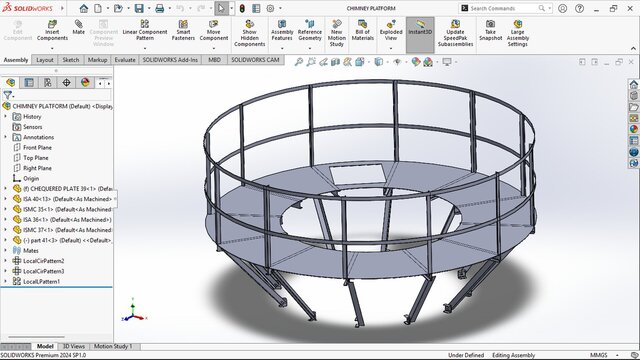The width and height of the screenshot is (640, 360).
Task: Click in Search Commands field
Action: click(504, 8)
